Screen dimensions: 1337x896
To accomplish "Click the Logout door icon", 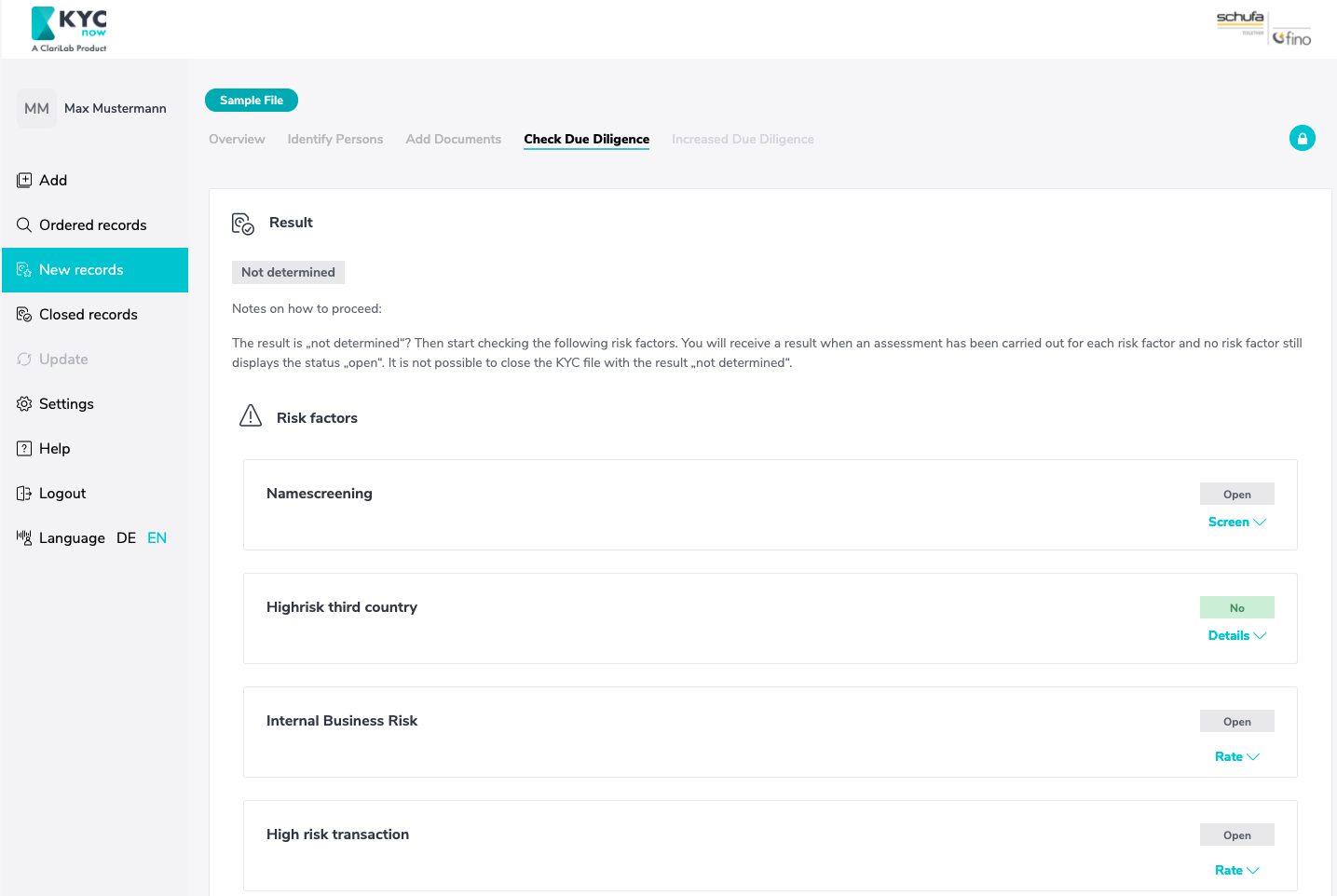I will point(24,493).
